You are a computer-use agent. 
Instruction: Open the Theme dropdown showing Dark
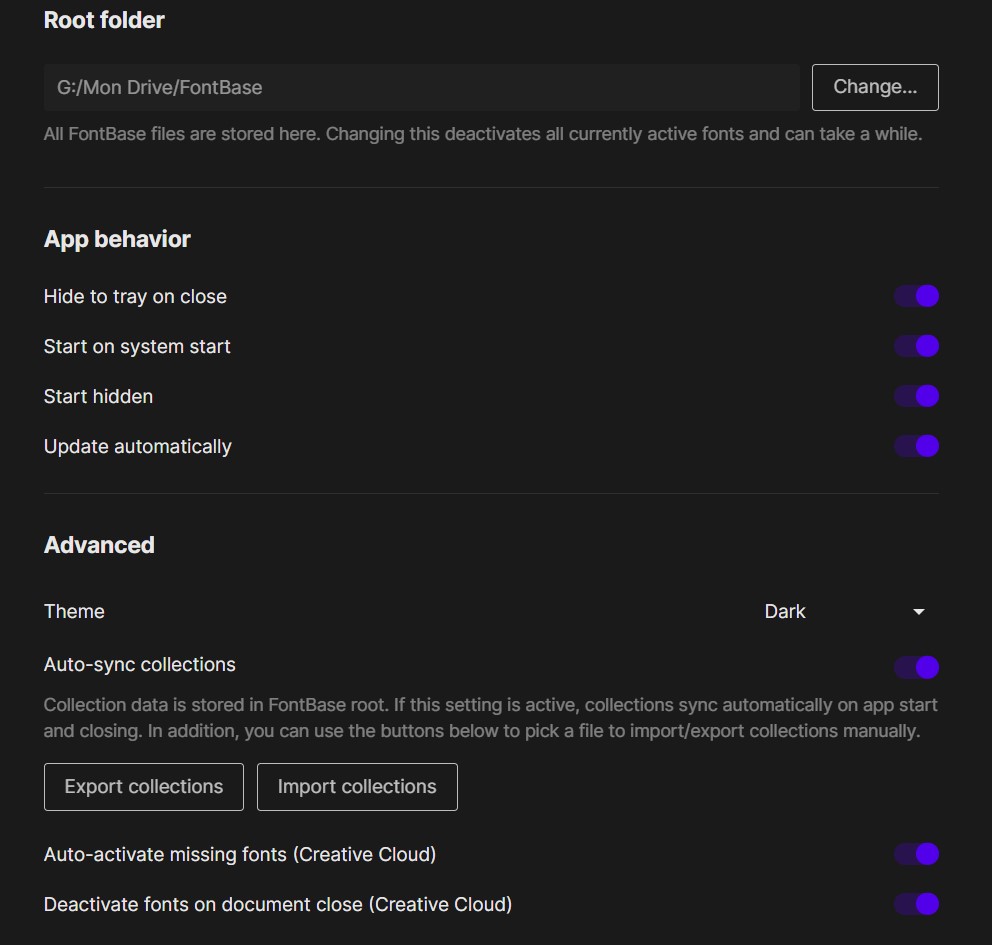coord(840,611)
